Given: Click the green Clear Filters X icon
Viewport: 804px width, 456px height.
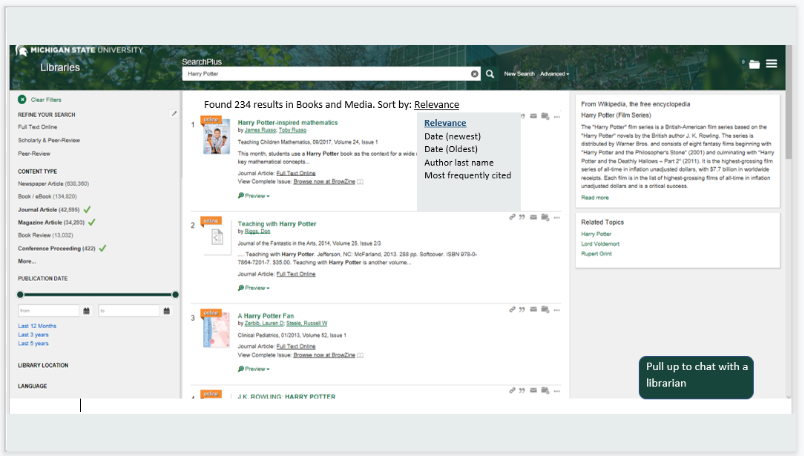Looking at the screenshot, I should (22, 100).
